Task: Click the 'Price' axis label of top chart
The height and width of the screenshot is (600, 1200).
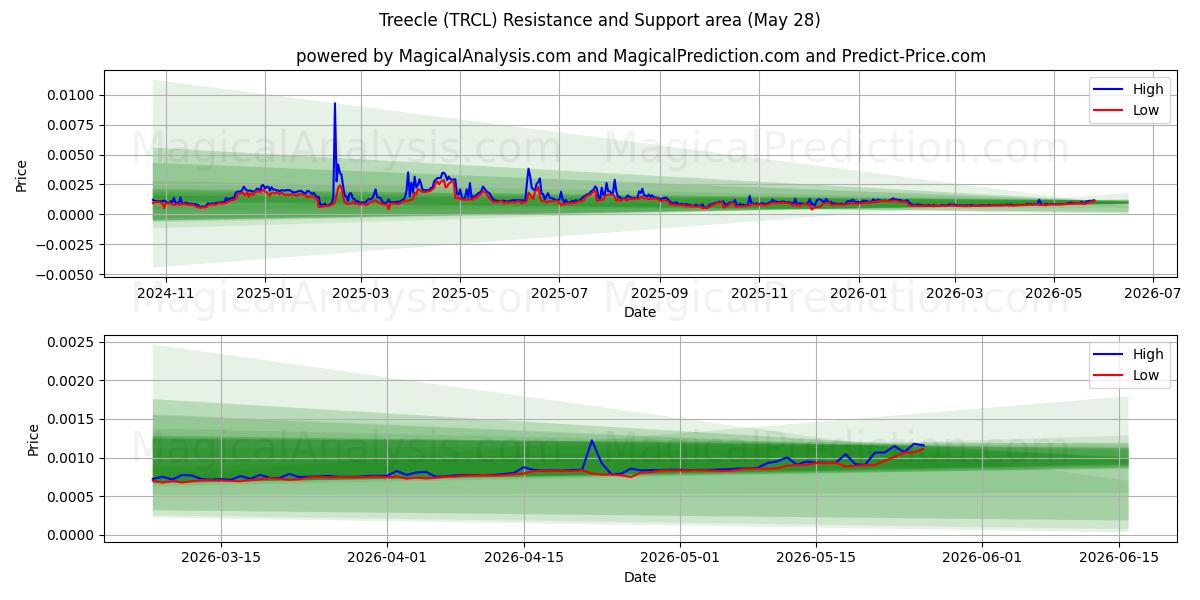Action: pyautogui.click(x=22, y=176)
